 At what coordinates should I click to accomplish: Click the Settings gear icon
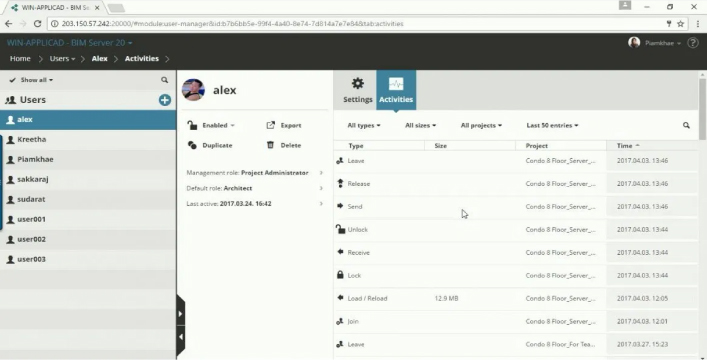coord(358,83)
